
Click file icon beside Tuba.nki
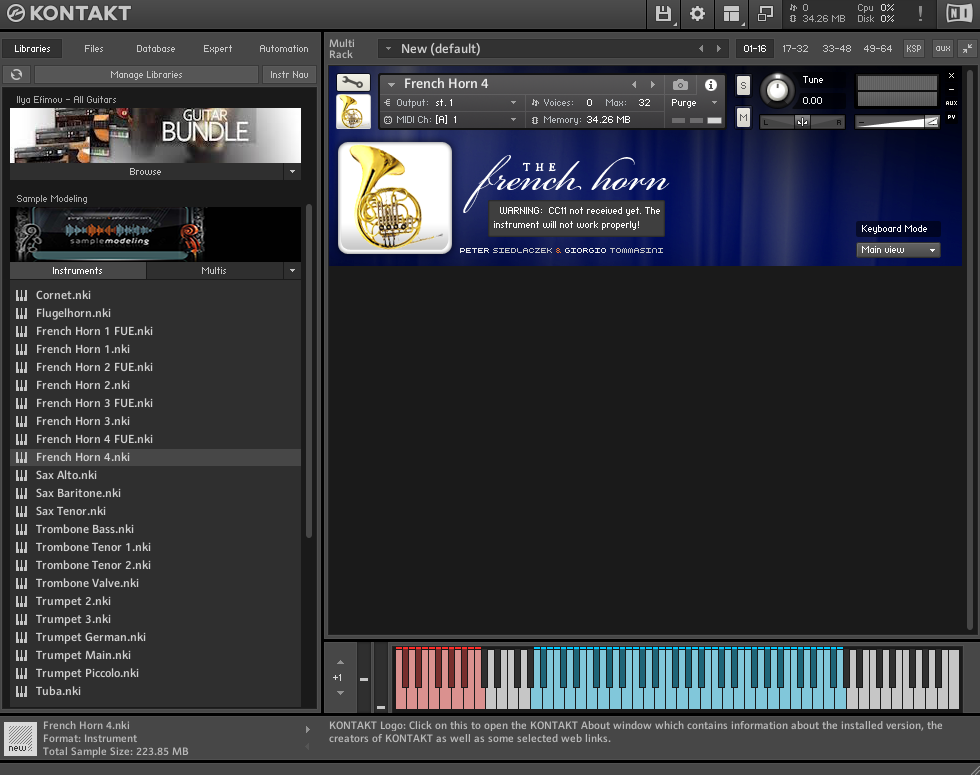tap(21, 691)
